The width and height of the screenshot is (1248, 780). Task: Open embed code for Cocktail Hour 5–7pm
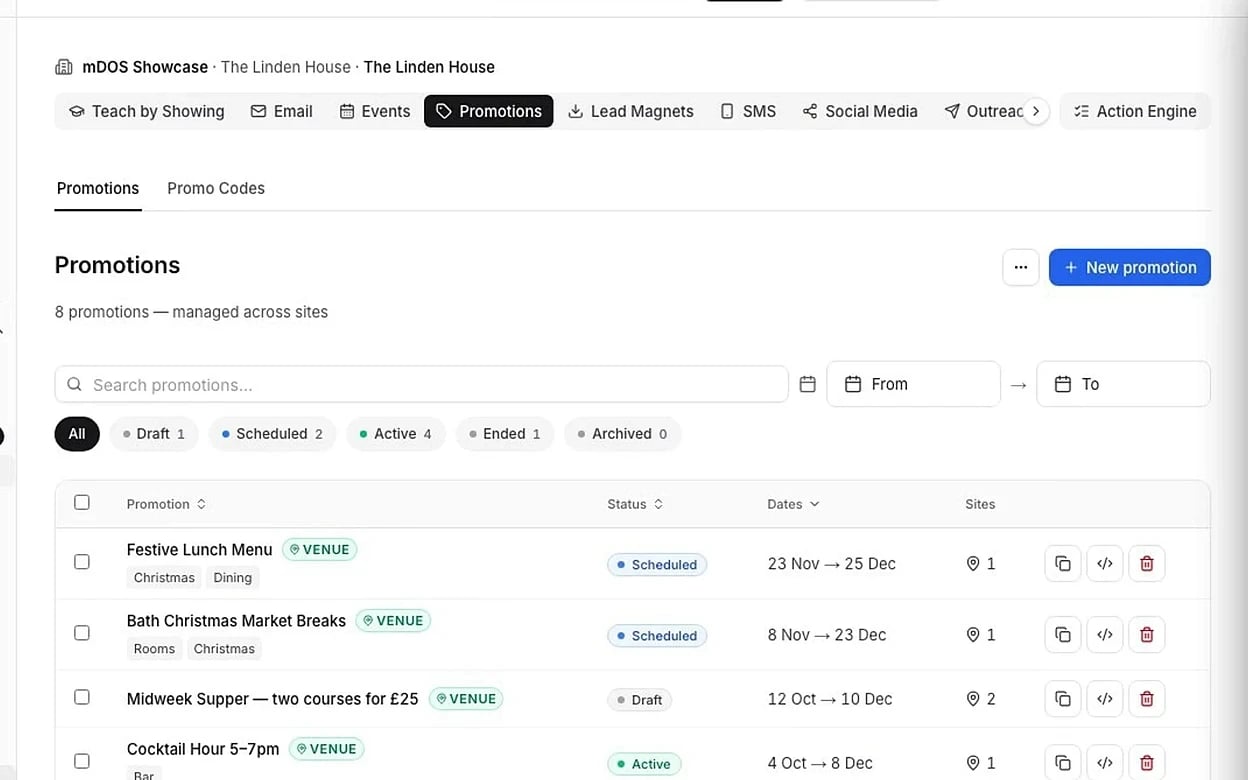(1105, 763)
